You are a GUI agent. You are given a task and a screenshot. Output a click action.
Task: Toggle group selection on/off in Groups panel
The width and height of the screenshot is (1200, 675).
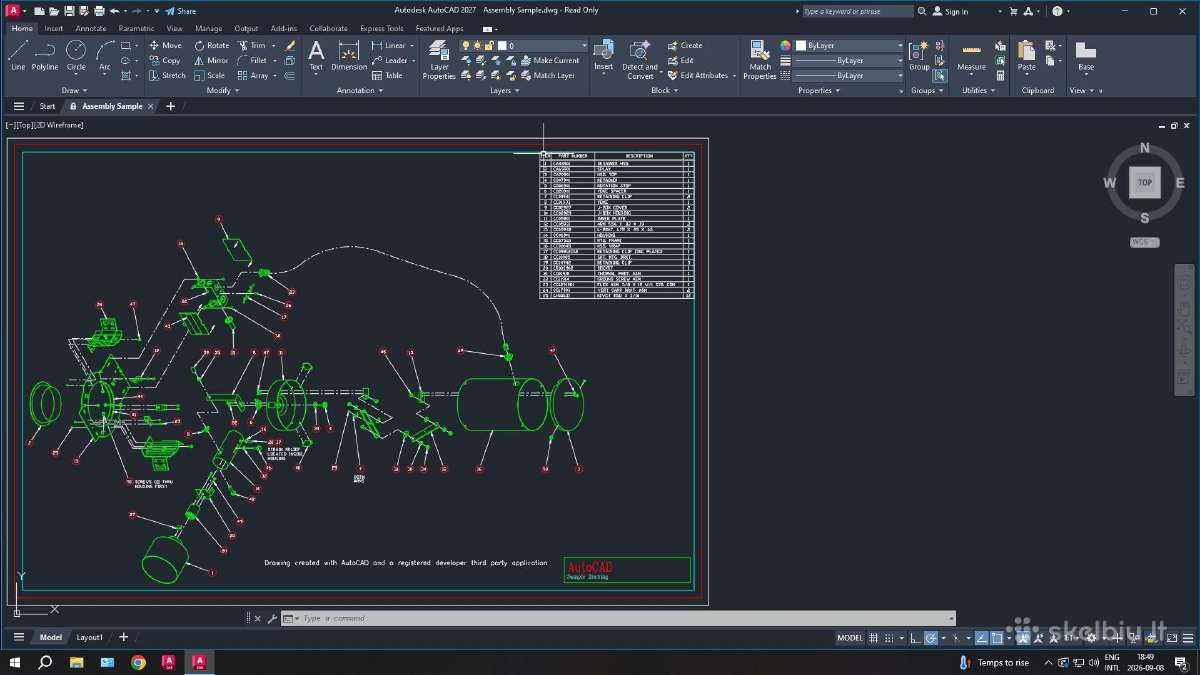(940, 75)
